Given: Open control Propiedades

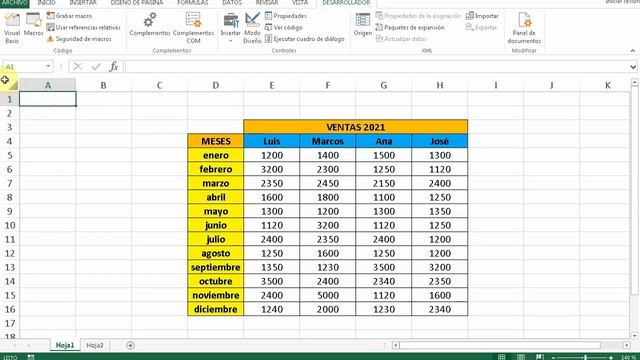Looking at the screenshot, I should click(286, 16).
